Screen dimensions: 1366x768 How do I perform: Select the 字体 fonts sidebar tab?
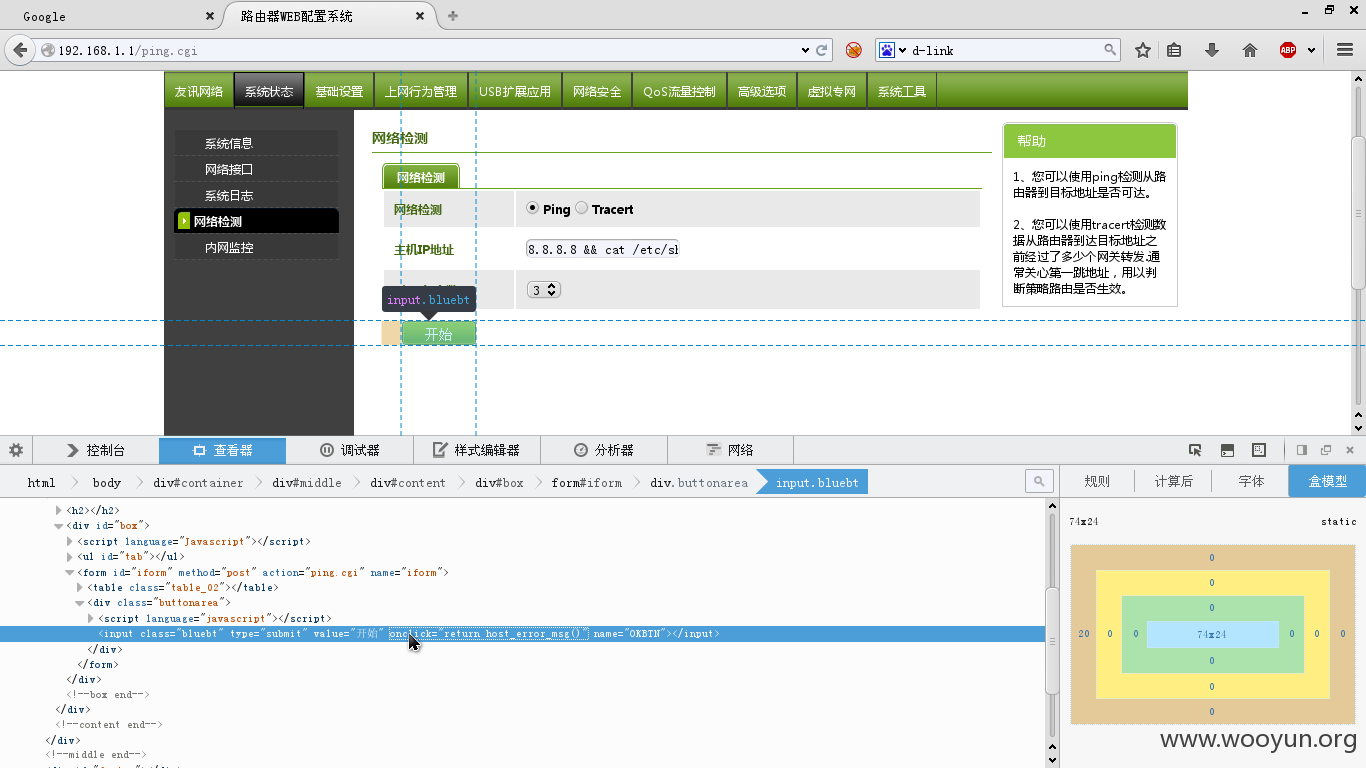(1251, 481)
